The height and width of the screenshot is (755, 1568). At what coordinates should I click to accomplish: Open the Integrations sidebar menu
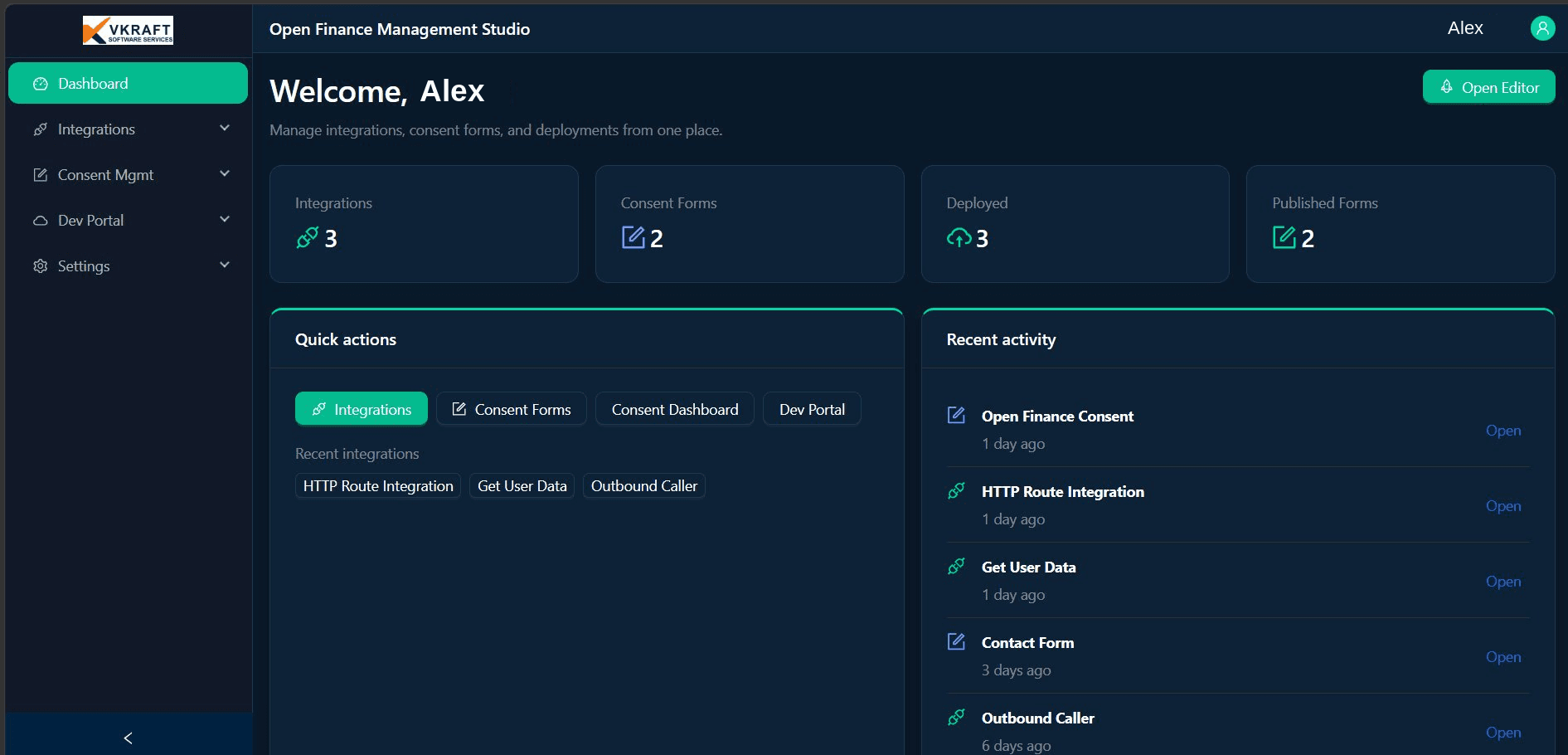(128, 129)
